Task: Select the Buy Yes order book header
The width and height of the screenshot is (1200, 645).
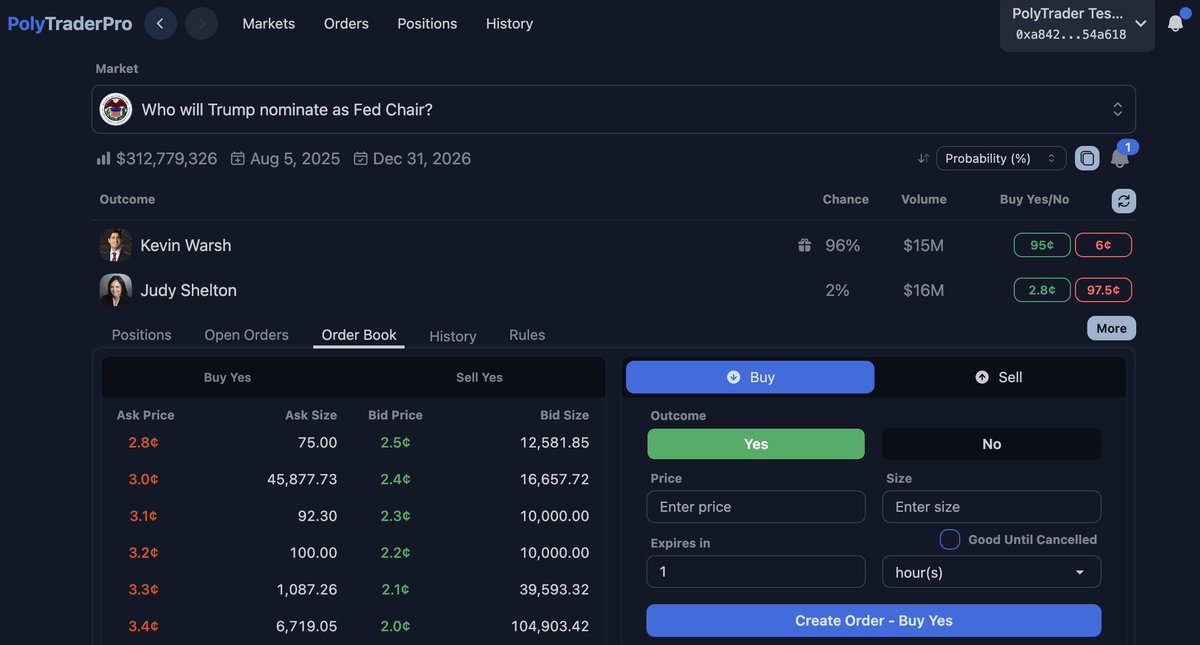Action: point(227,377)
